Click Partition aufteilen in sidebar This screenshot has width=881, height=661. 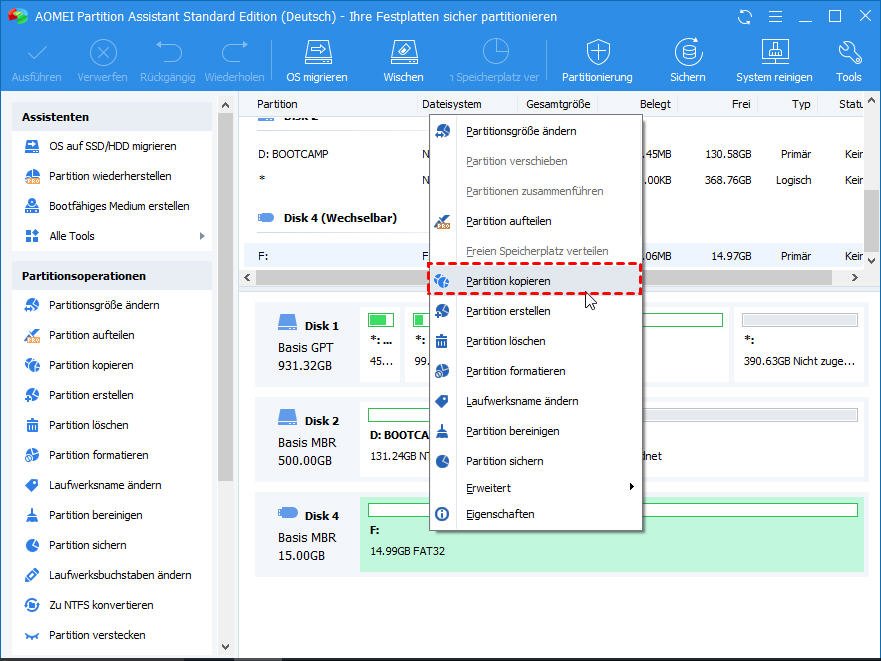point(92,335)
